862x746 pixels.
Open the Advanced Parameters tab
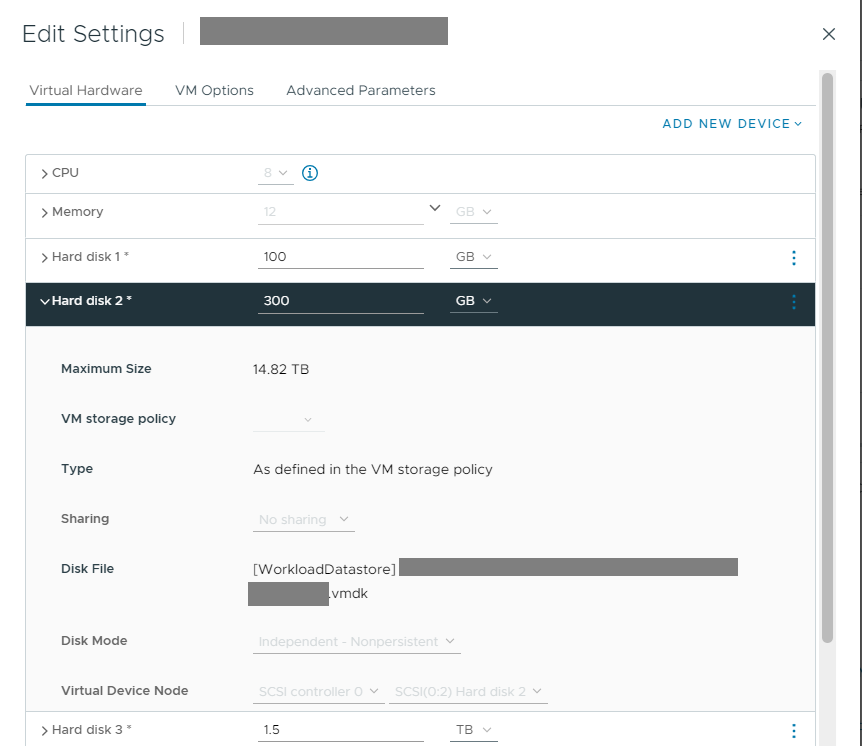360,90
